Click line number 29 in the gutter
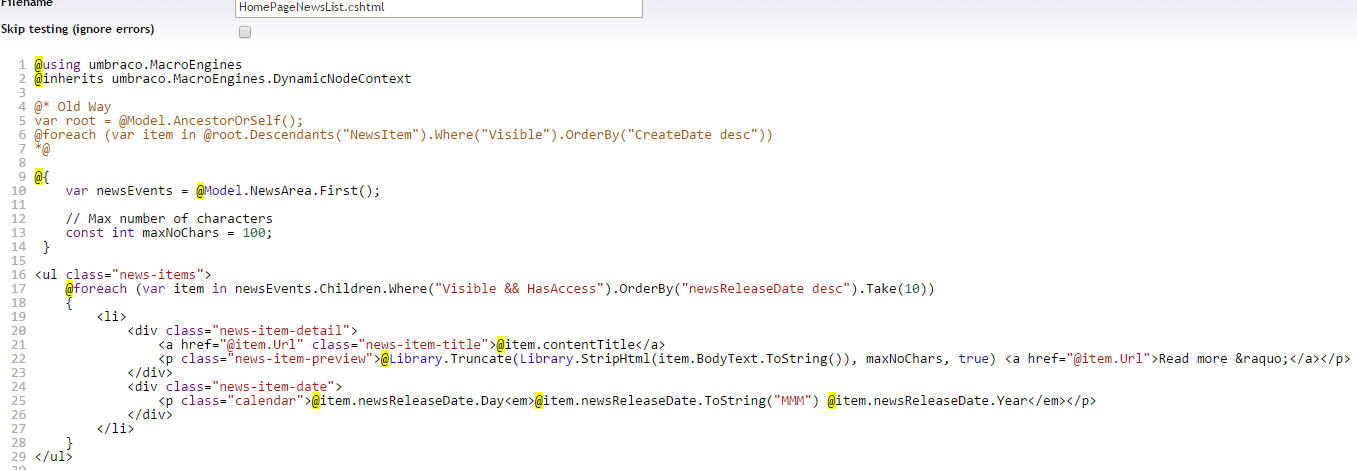The width and height of the screenshot is (1357, 470). pyautogui.click(x=19, y=457)
